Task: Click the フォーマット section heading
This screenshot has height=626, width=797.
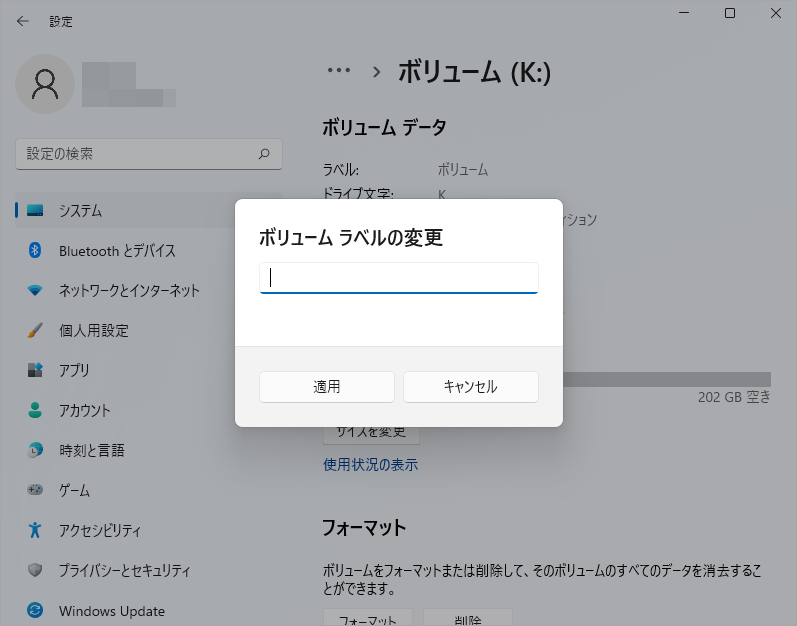Action: click(364, 527)
